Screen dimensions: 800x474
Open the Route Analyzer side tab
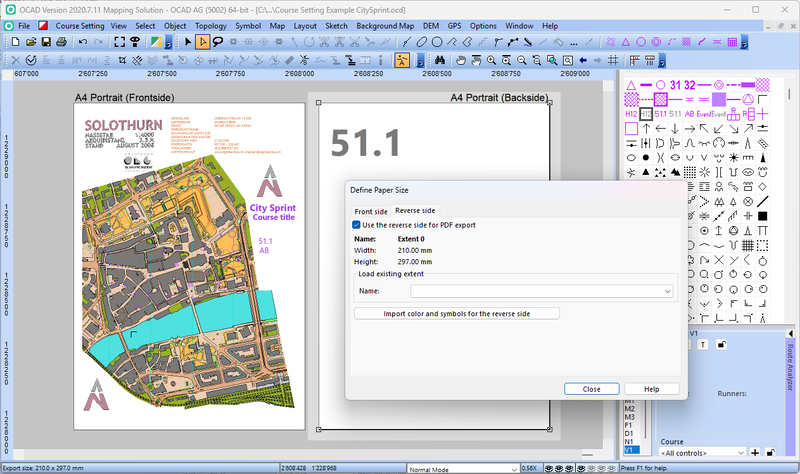[790, 367]
